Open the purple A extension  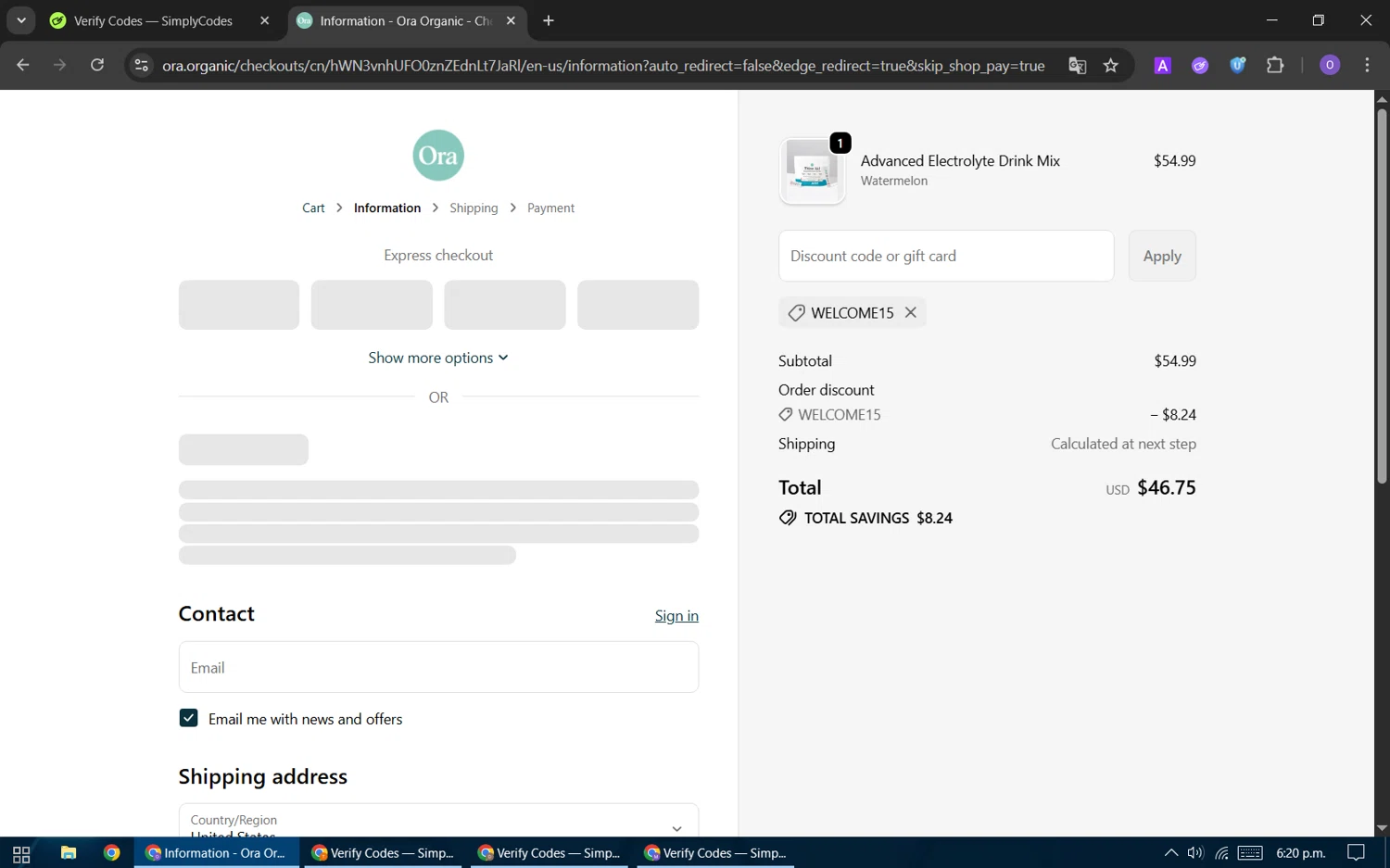tap(1162, 65)
